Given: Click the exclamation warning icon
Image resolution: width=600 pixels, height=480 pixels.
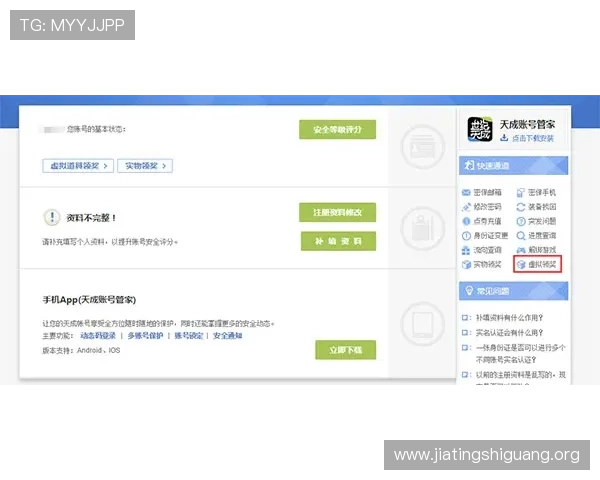Looking at the screenshot, I should click(52, 217).
